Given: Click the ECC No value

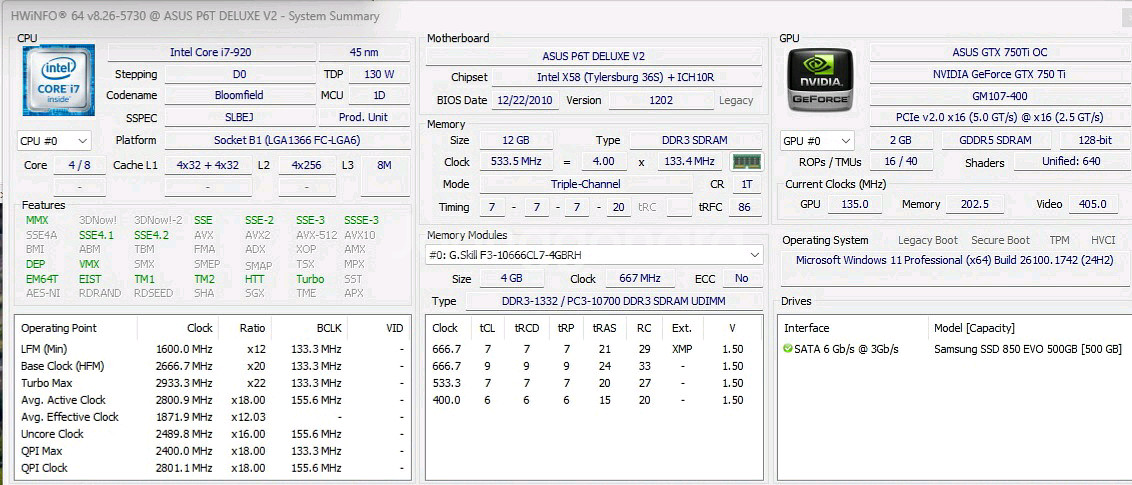Looking at the screenshot, I should pyautogui.click(x=741, y=278).
